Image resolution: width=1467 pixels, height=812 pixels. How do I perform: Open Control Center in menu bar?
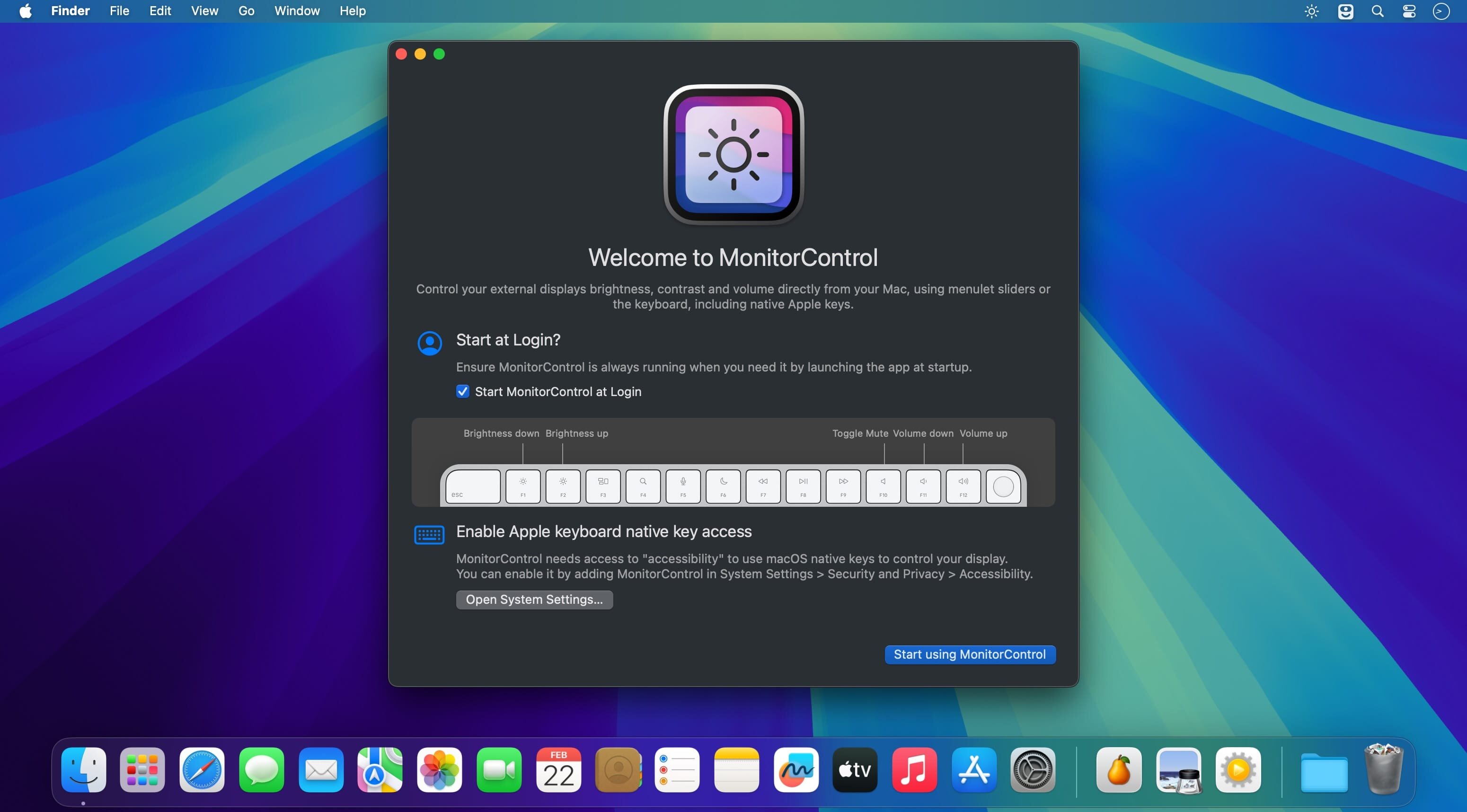[1409, 11]
